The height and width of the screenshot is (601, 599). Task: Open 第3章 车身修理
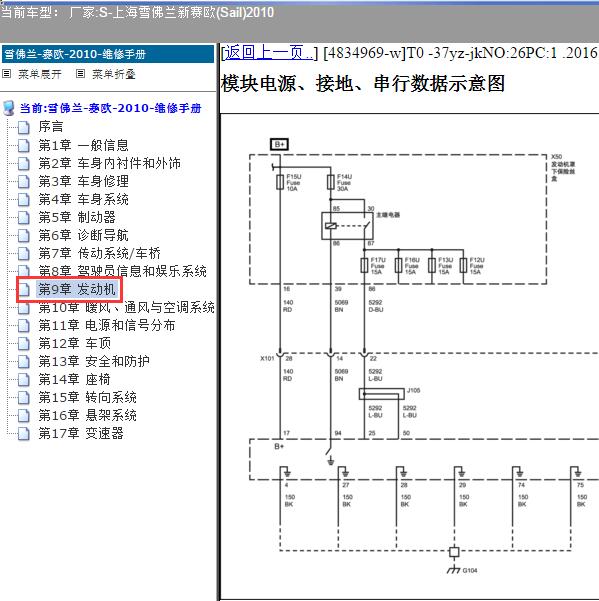tap(84, 181)
